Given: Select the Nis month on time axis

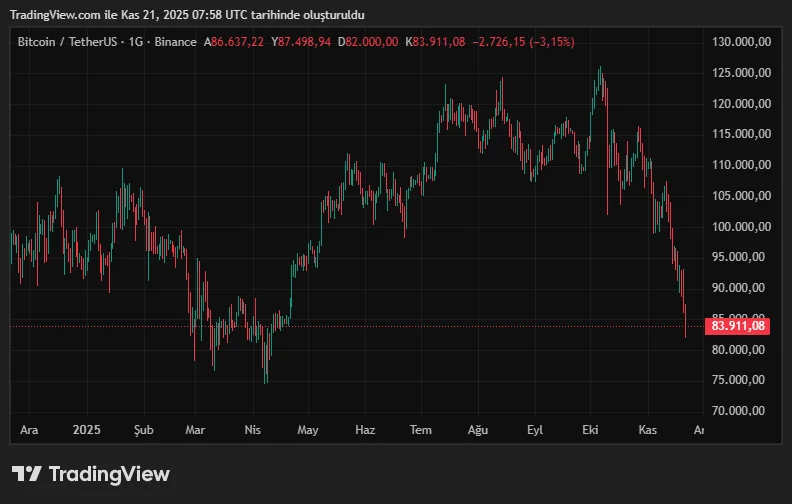Looking at the screenshot, I should point(253,430).
